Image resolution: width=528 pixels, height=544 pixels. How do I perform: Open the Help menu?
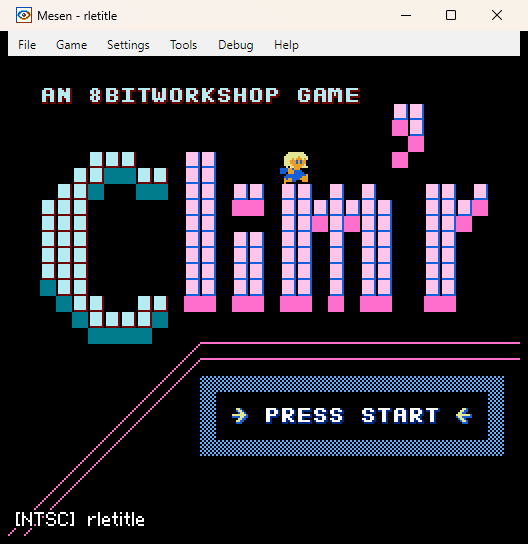(x=286, y=45)
